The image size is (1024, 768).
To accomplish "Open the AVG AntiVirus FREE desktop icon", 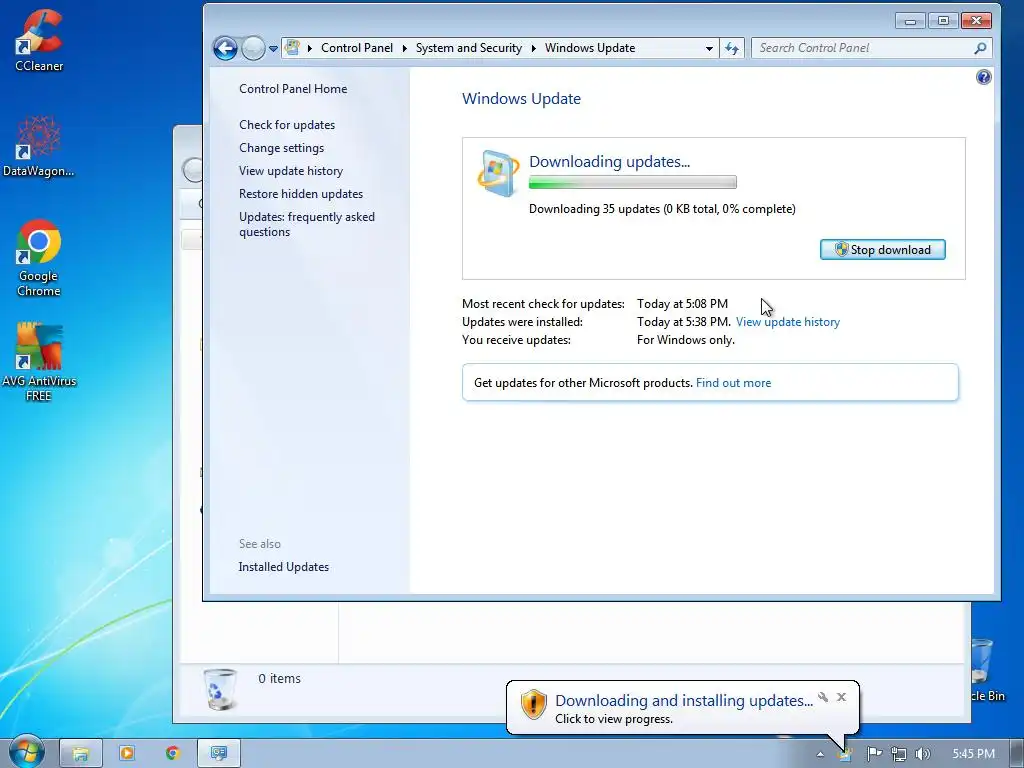I will tap(39, 362).
